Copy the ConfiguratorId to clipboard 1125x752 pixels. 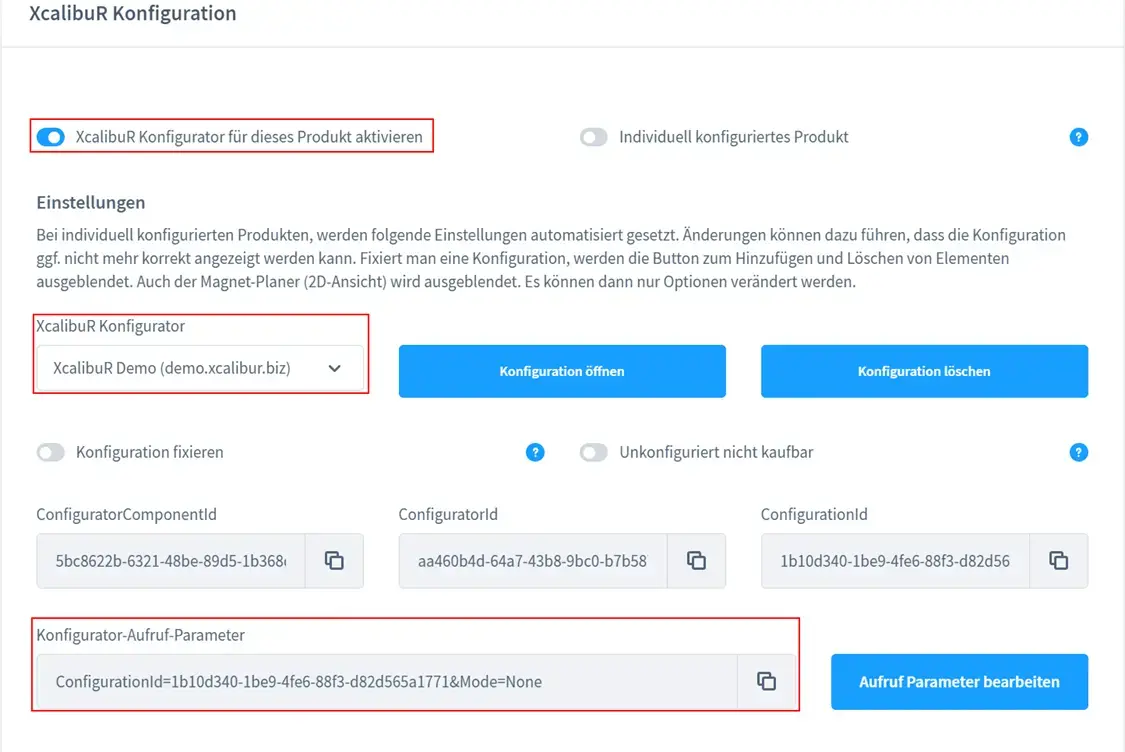click(x=696, y=561)
